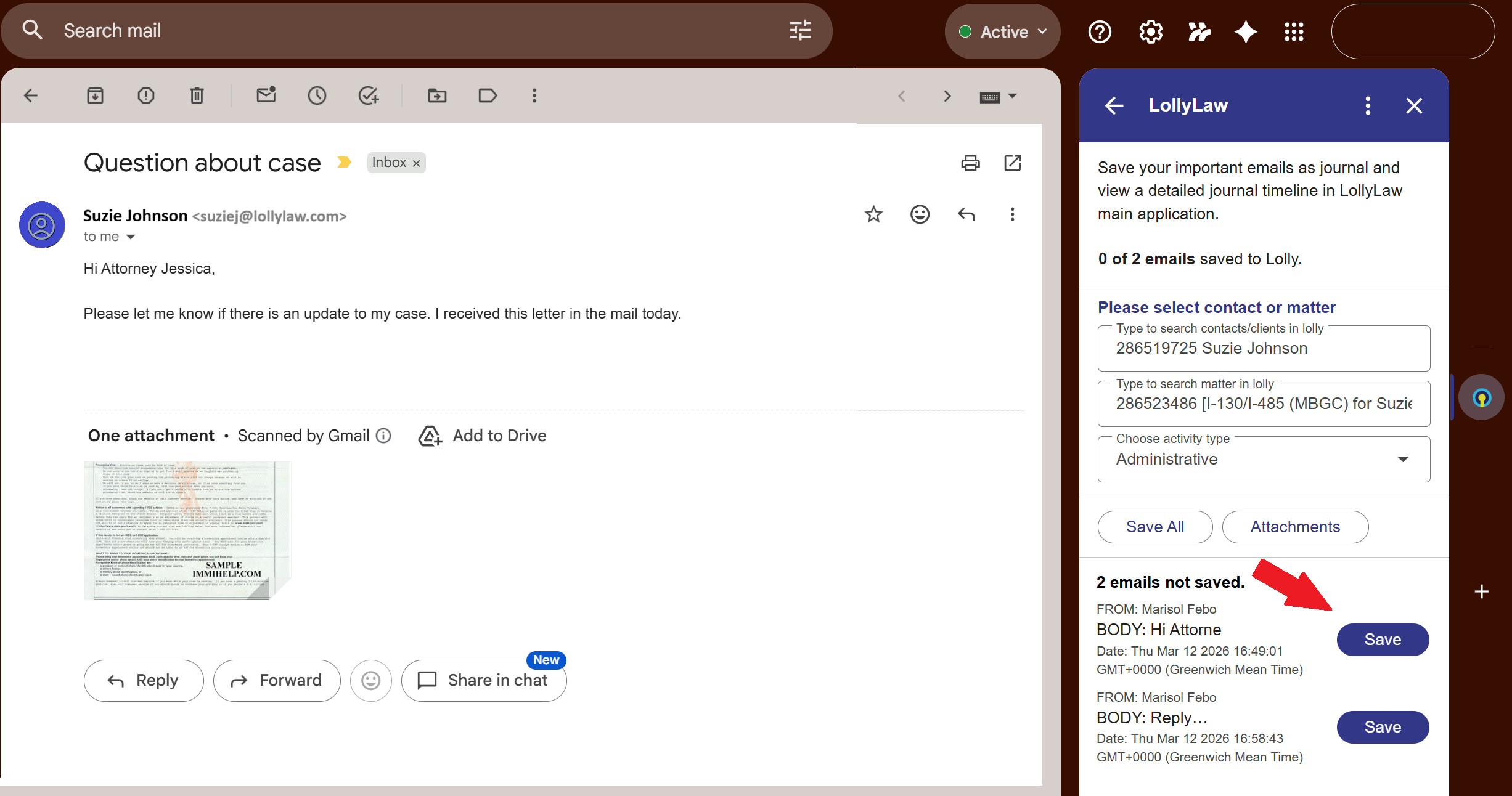Image resolution: width=1512 pixels, height=796 pixels.
Task: Open the Move to folder icon
Action: point(437,95)
